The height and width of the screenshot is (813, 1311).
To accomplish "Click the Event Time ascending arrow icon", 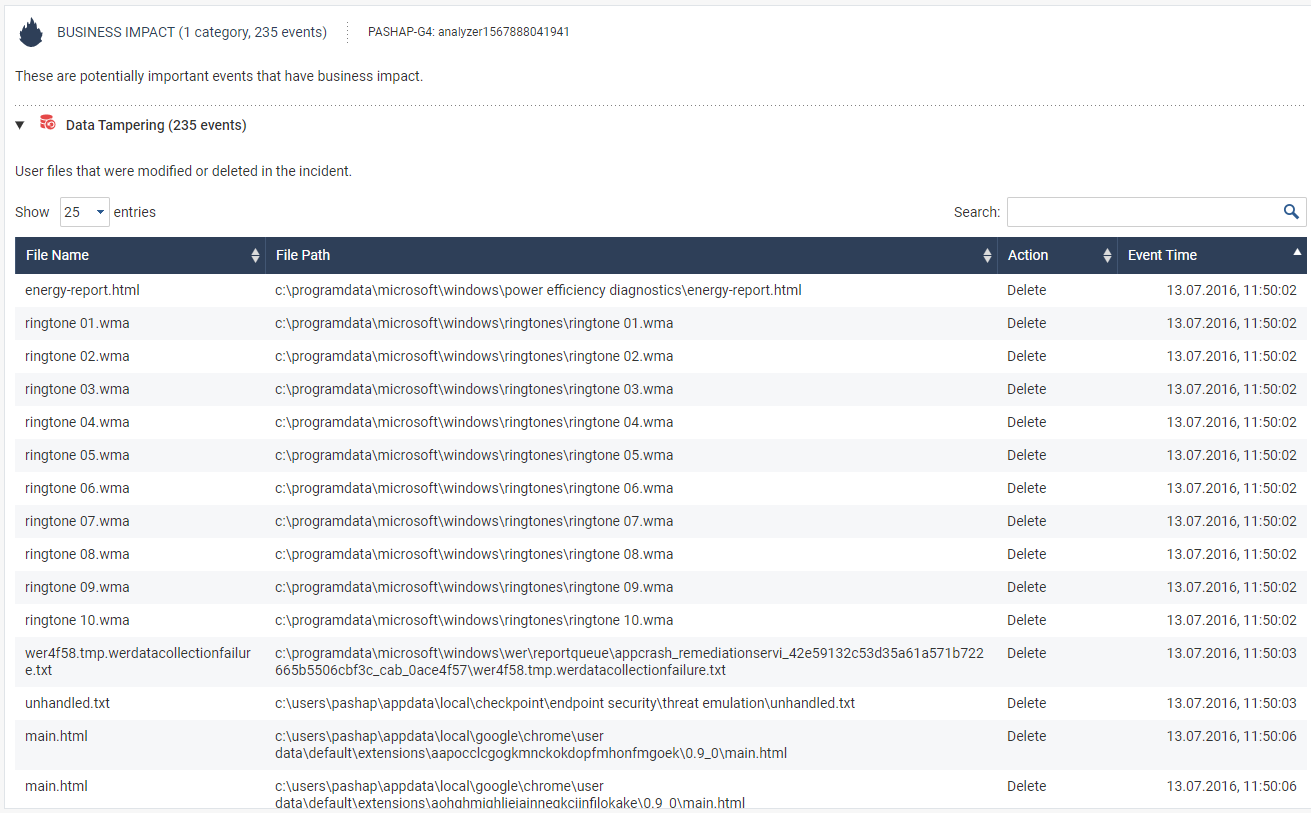I will (1297, 252).
